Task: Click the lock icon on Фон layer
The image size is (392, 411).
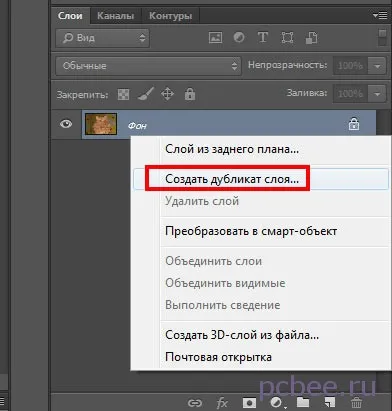Action: 354,124
